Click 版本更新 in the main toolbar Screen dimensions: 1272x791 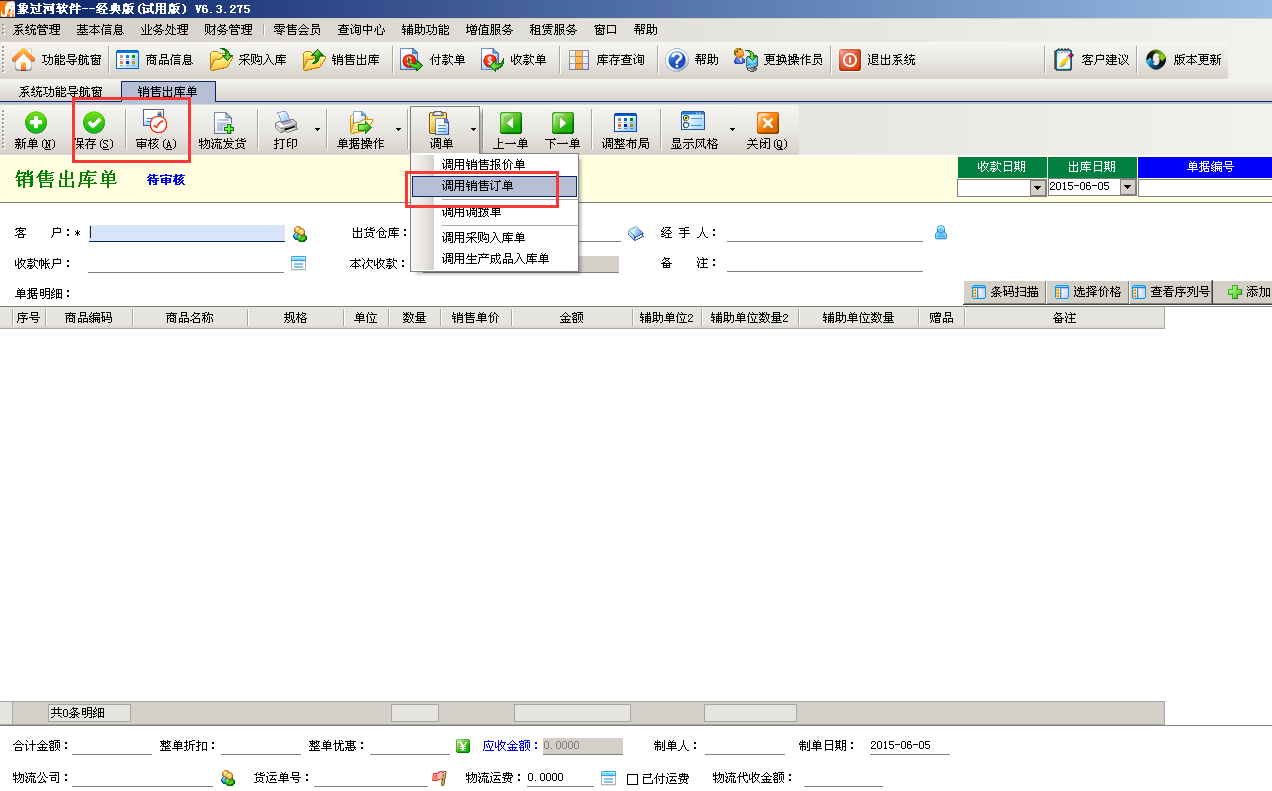point(1184,60)
